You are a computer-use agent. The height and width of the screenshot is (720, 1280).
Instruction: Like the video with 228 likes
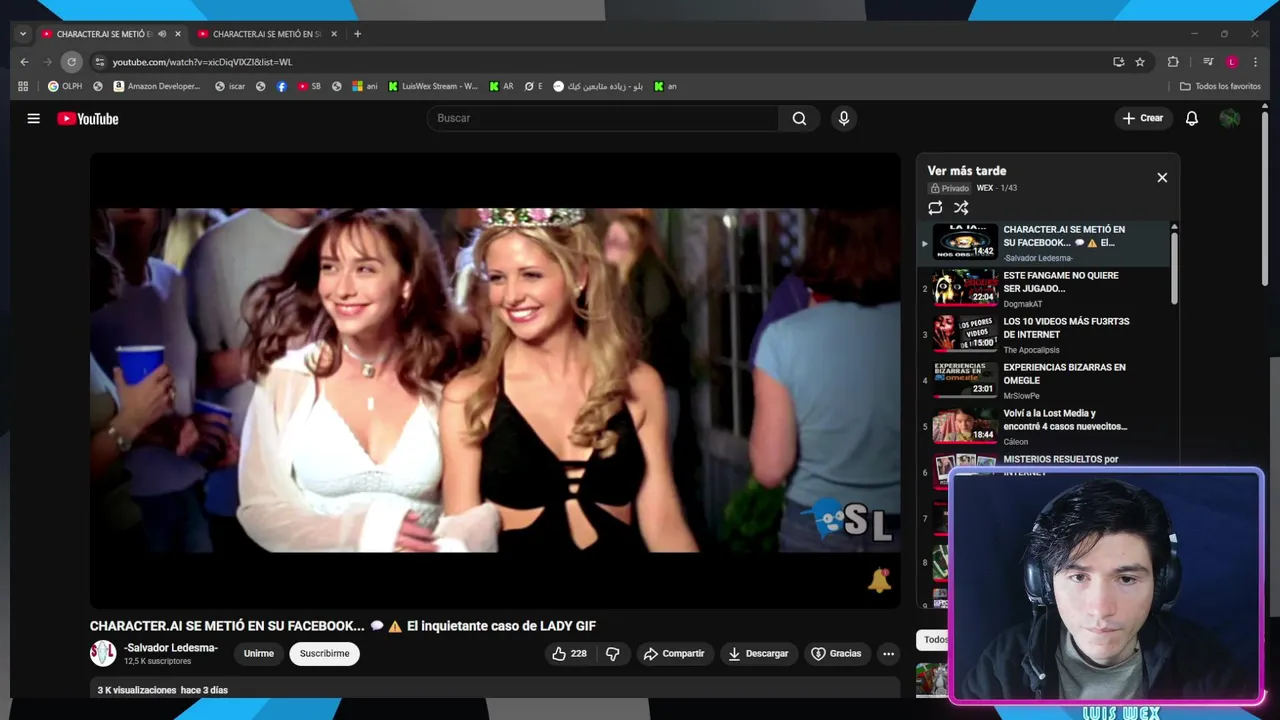569,653
